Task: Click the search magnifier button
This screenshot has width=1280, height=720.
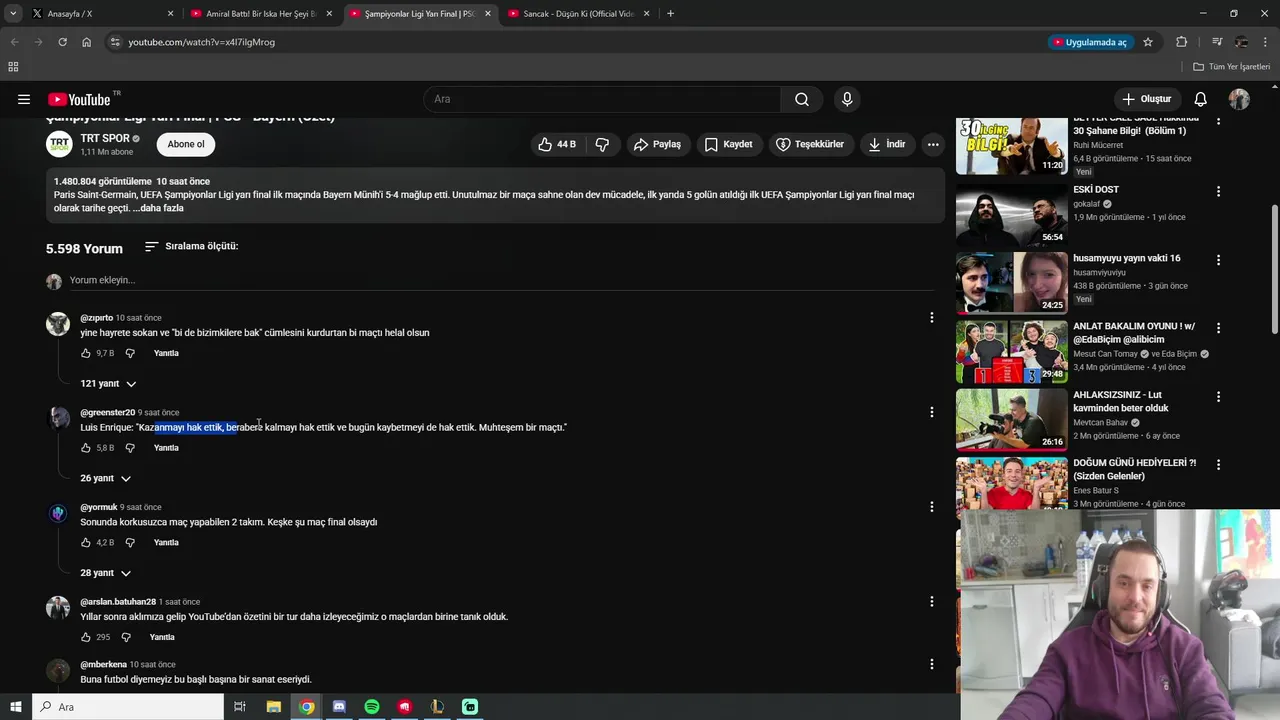Action: 802,99
